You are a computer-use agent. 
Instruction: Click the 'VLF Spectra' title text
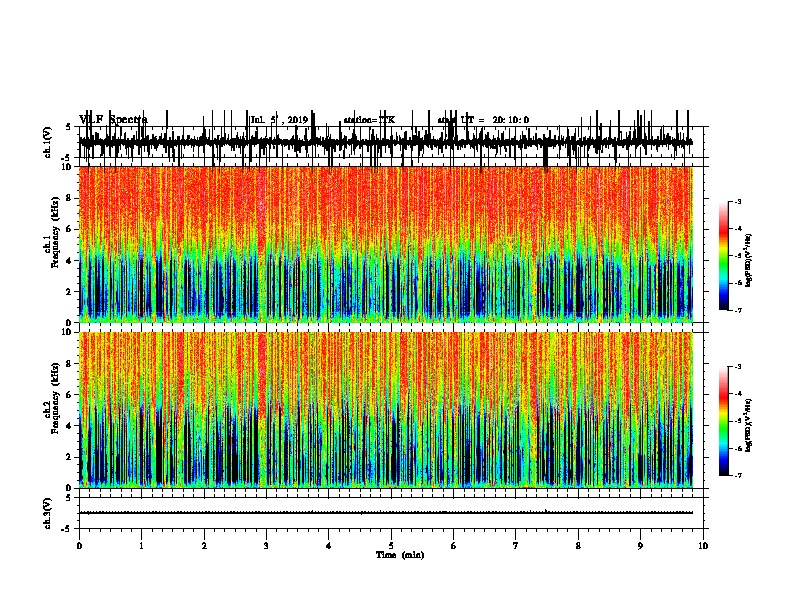[x=113, y=120]
